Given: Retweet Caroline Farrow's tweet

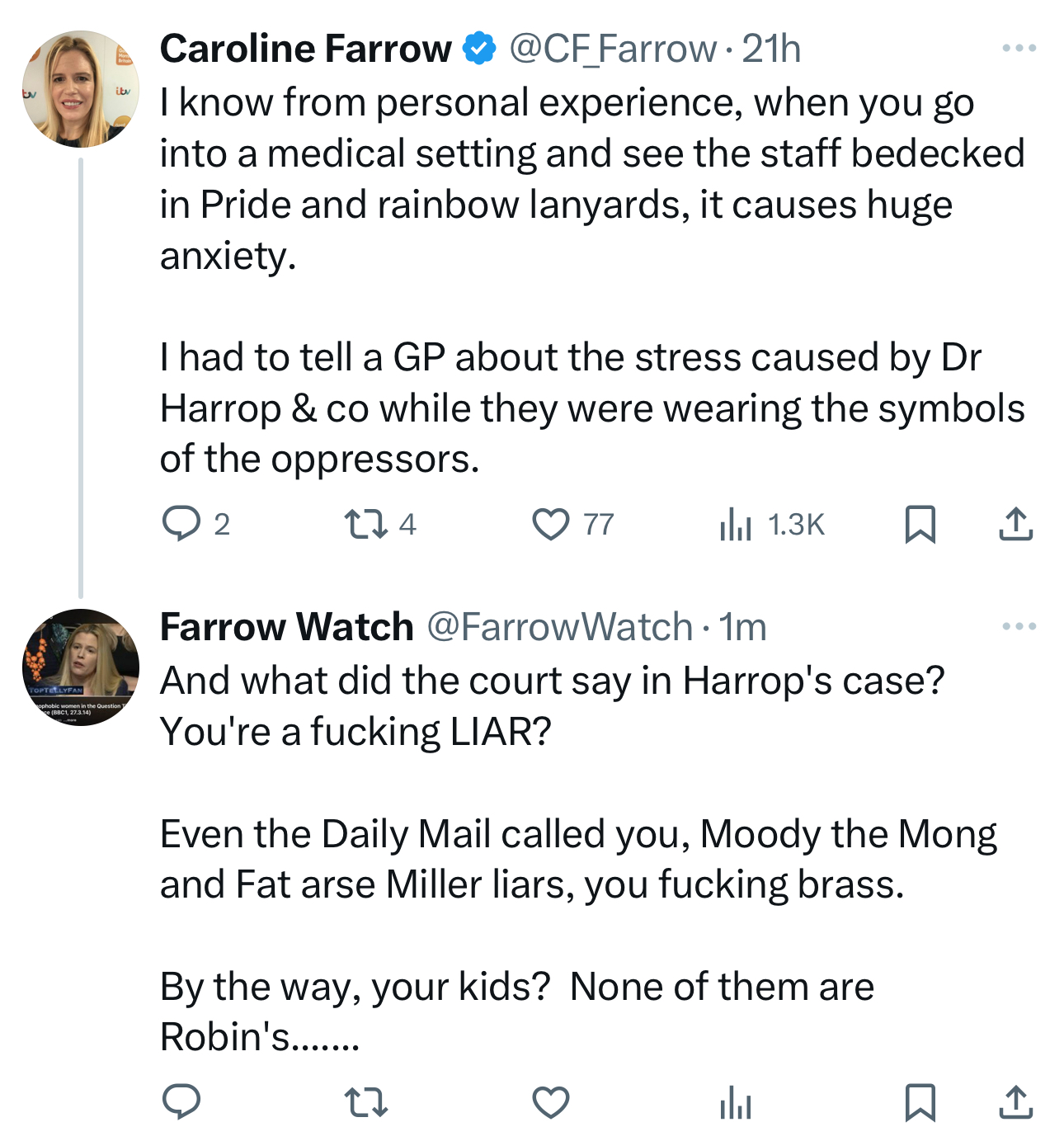Looking at the screenshot, I should [365, 524].
